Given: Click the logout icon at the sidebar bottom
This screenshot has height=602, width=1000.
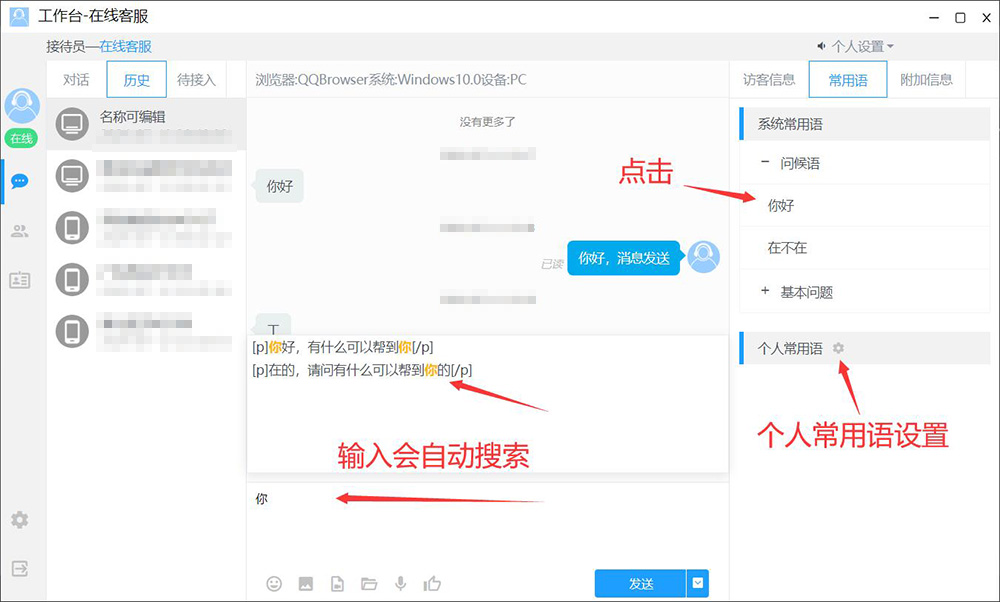Looking at the screenshot, I should click(20, 568).
